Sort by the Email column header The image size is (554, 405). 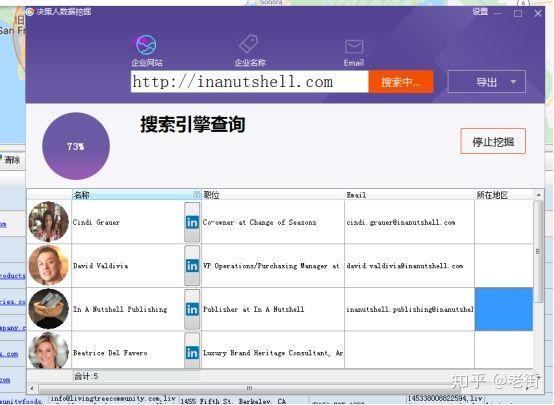click(409, 195)
